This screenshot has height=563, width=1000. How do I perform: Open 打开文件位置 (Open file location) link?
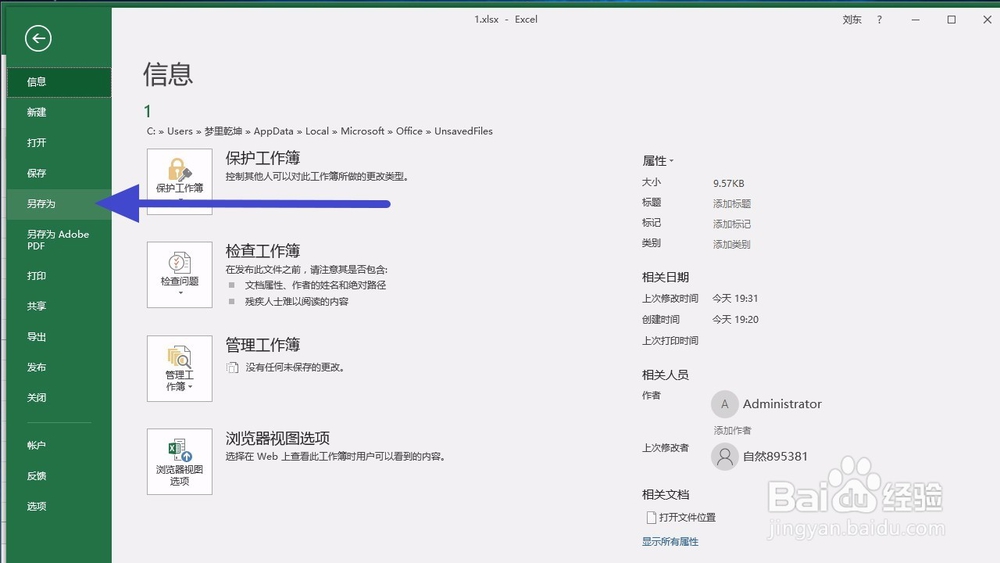pyautogui.click(x=680, y=517)
